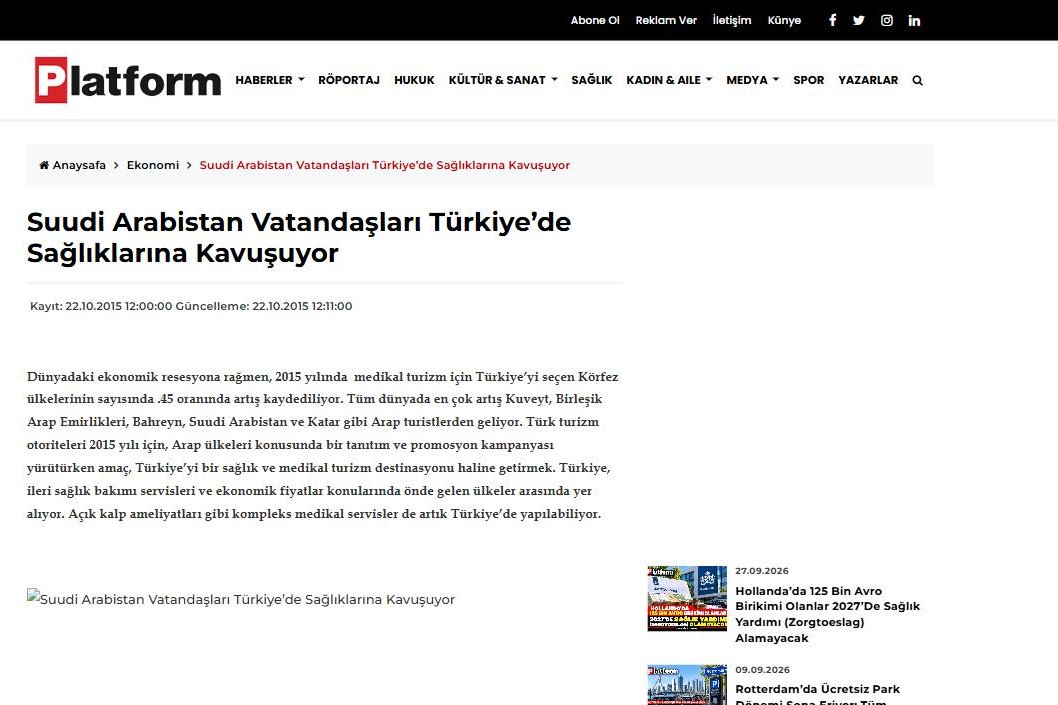Go to Ekonomi breadcrumb link
This screenshot has height=705, width=1058.
tap(153, 165)
